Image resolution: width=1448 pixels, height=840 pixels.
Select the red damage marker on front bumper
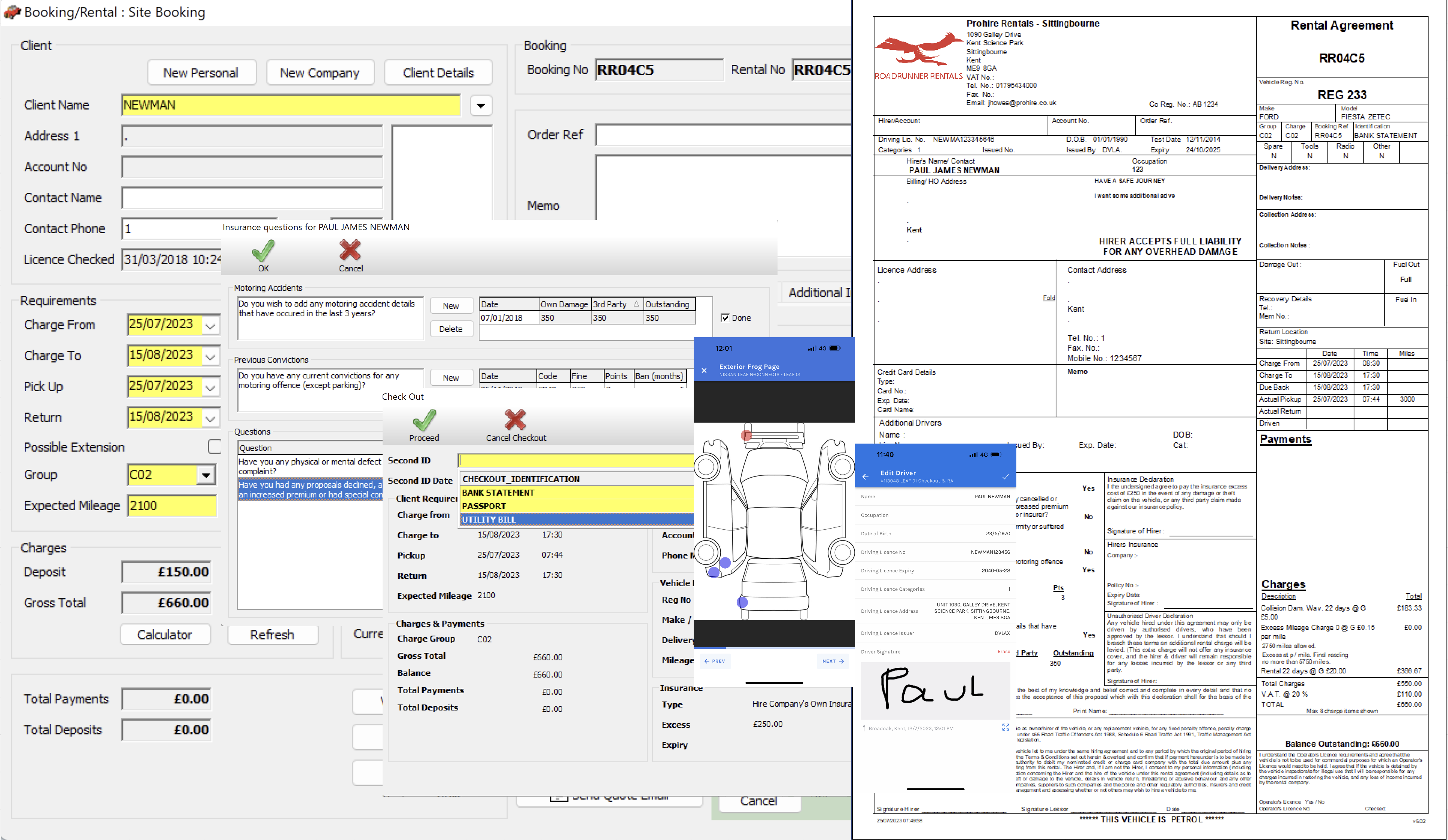746,435
